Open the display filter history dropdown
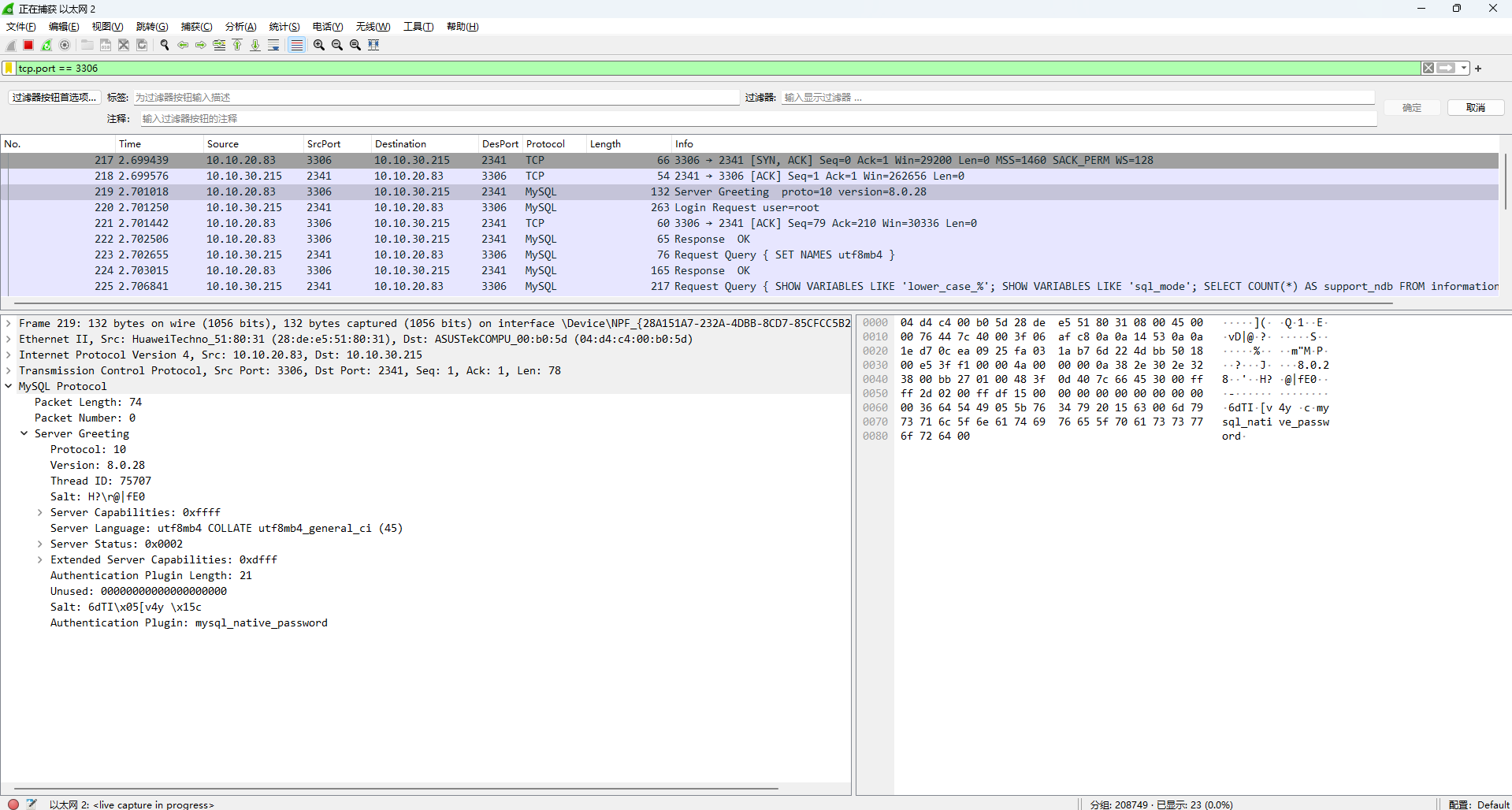This screenshot has height=810, width=1512. [x=1464, y=69]
